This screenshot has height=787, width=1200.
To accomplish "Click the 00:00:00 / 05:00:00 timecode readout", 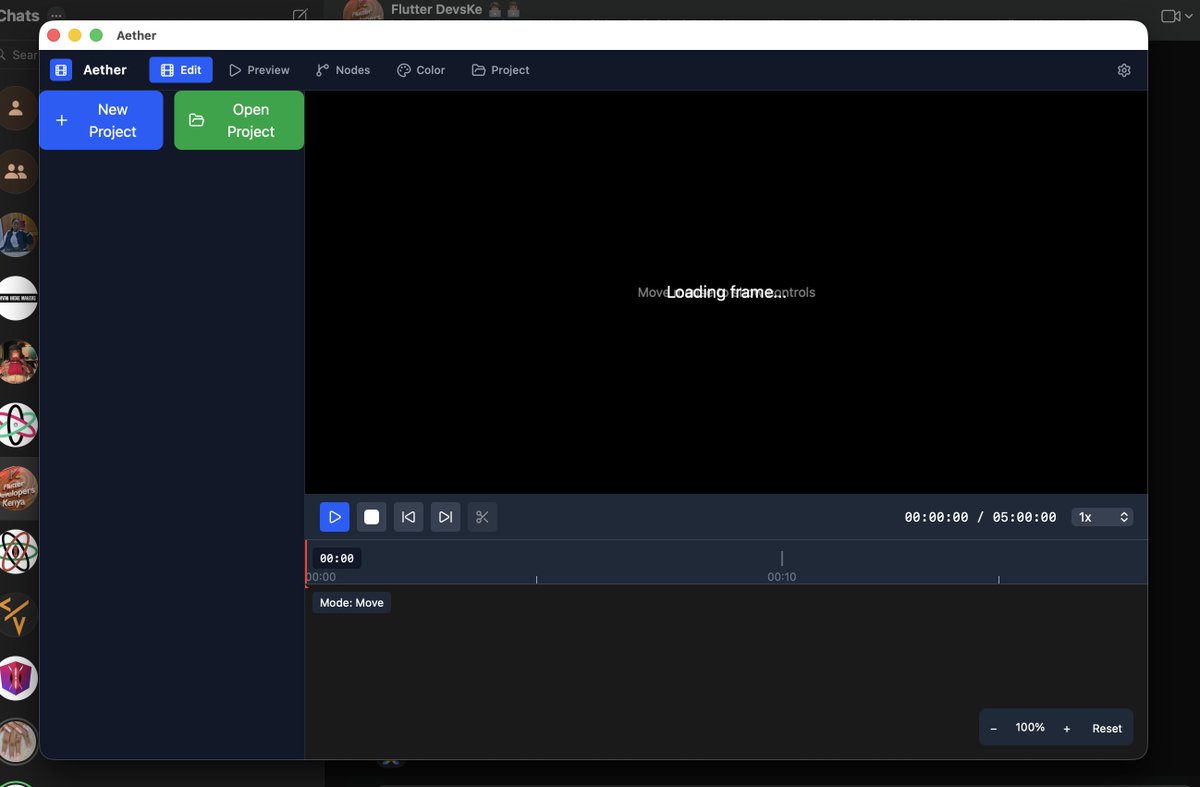I will [980, 517].
